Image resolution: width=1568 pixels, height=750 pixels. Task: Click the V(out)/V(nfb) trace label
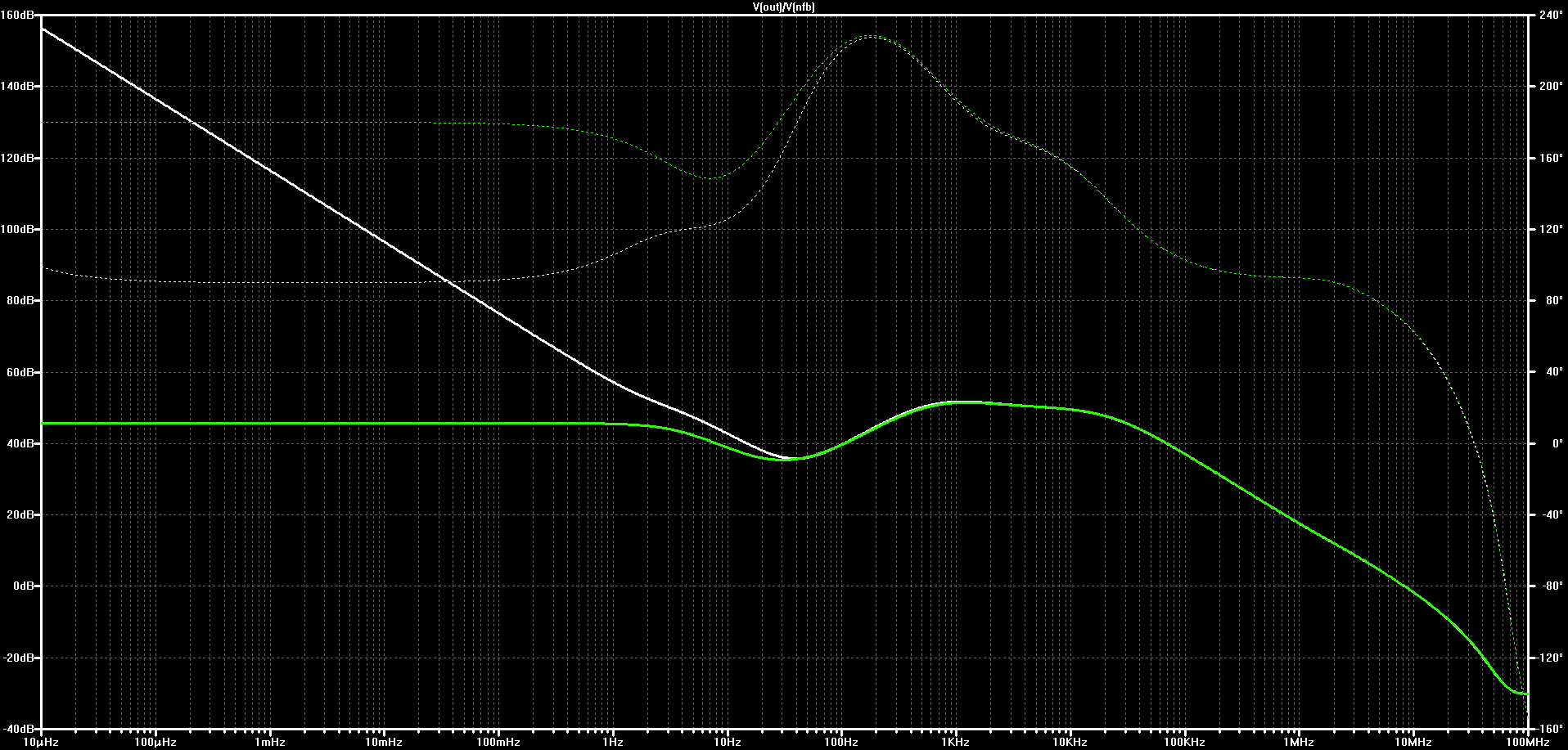point(783,7)
